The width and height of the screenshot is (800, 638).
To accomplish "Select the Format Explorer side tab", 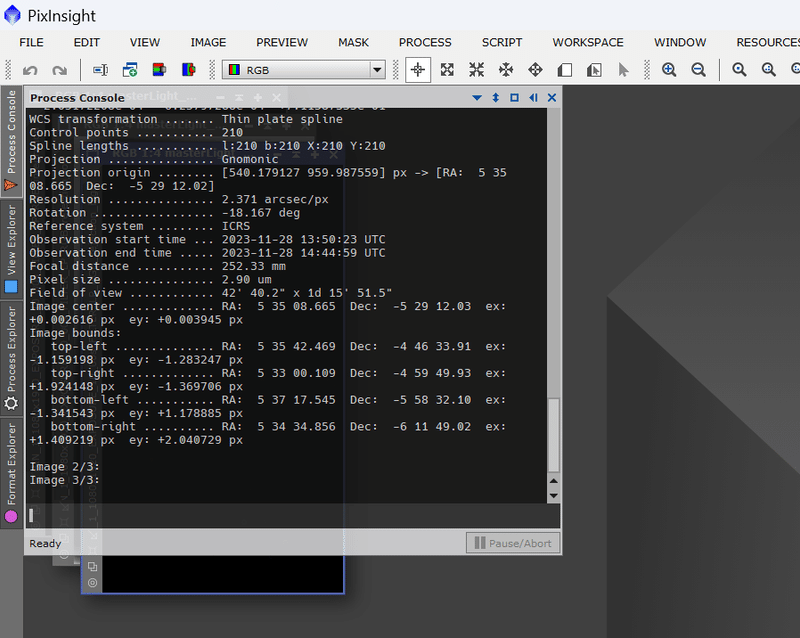I will click(x=11, y=473).
